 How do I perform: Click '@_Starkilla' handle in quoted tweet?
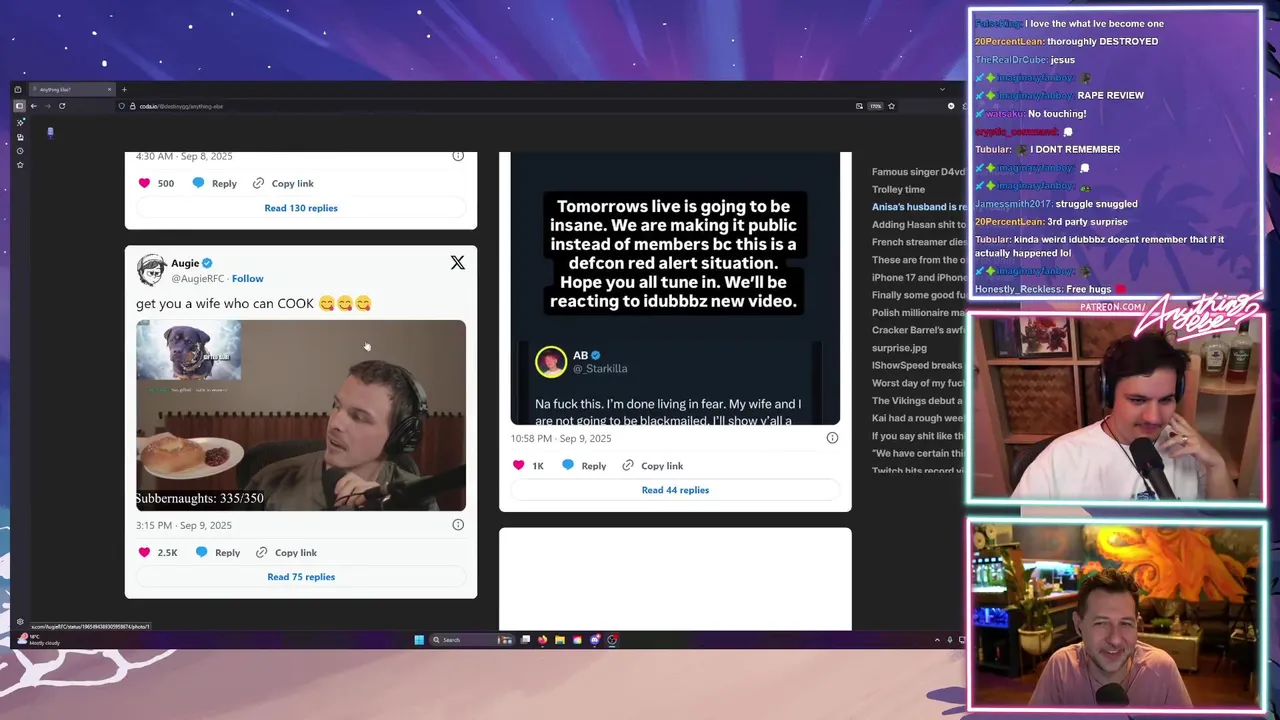point(600,368)
